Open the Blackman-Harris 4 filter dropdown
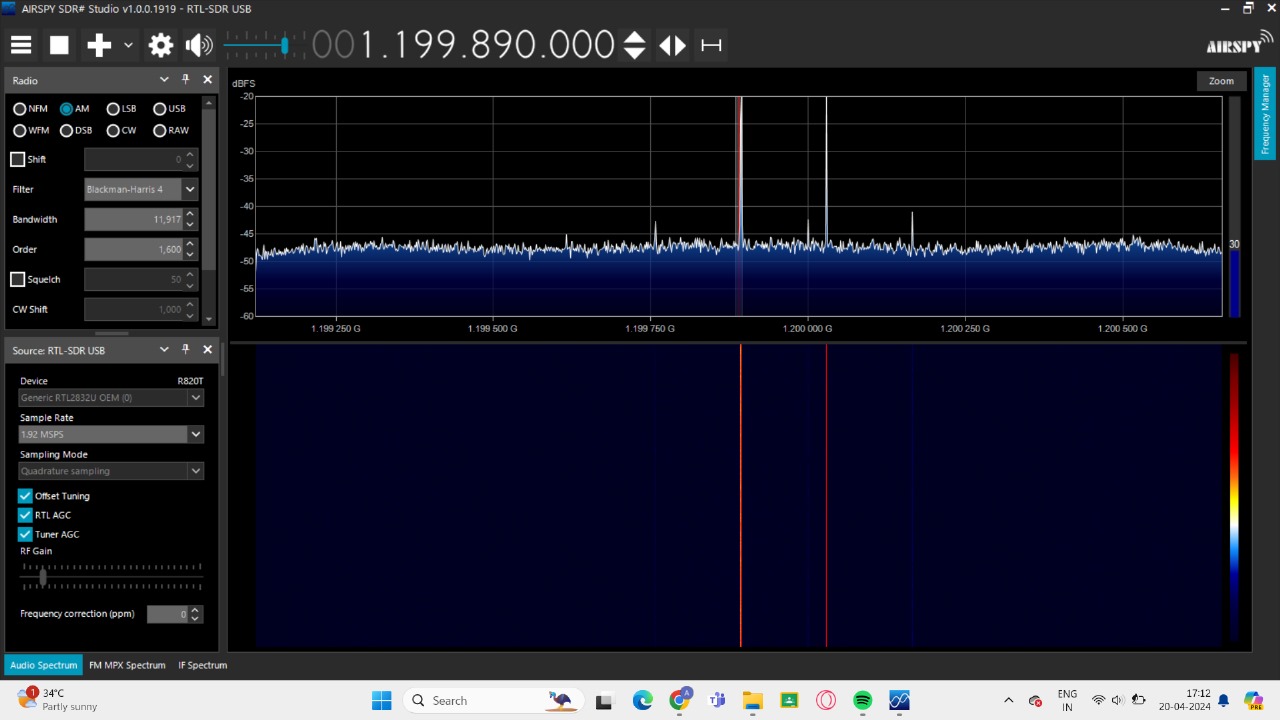Screen dimensions: 1280x720 pos(190,189)
